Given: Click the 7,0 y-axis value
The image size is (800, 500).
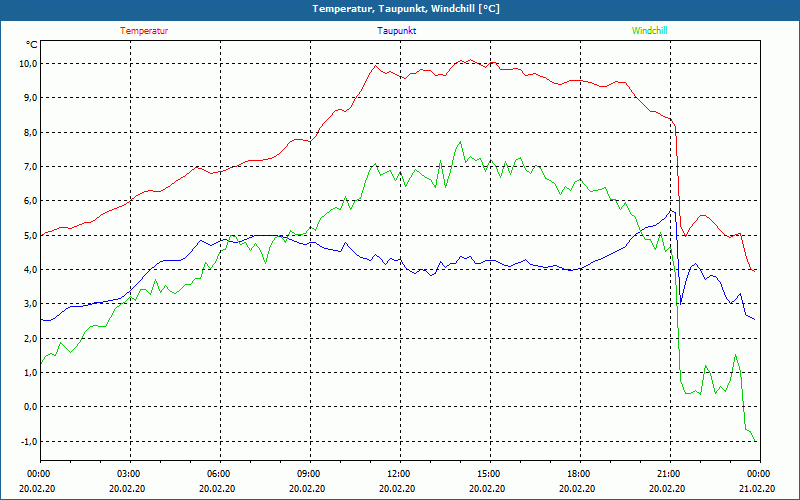Looking at the screenshot, I should 30,167.
